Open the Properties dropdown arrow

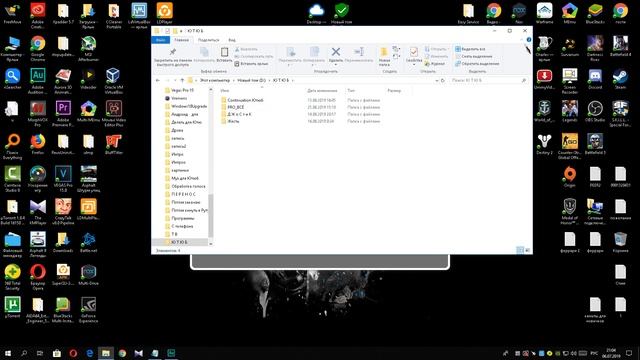(x=413, y=65)
